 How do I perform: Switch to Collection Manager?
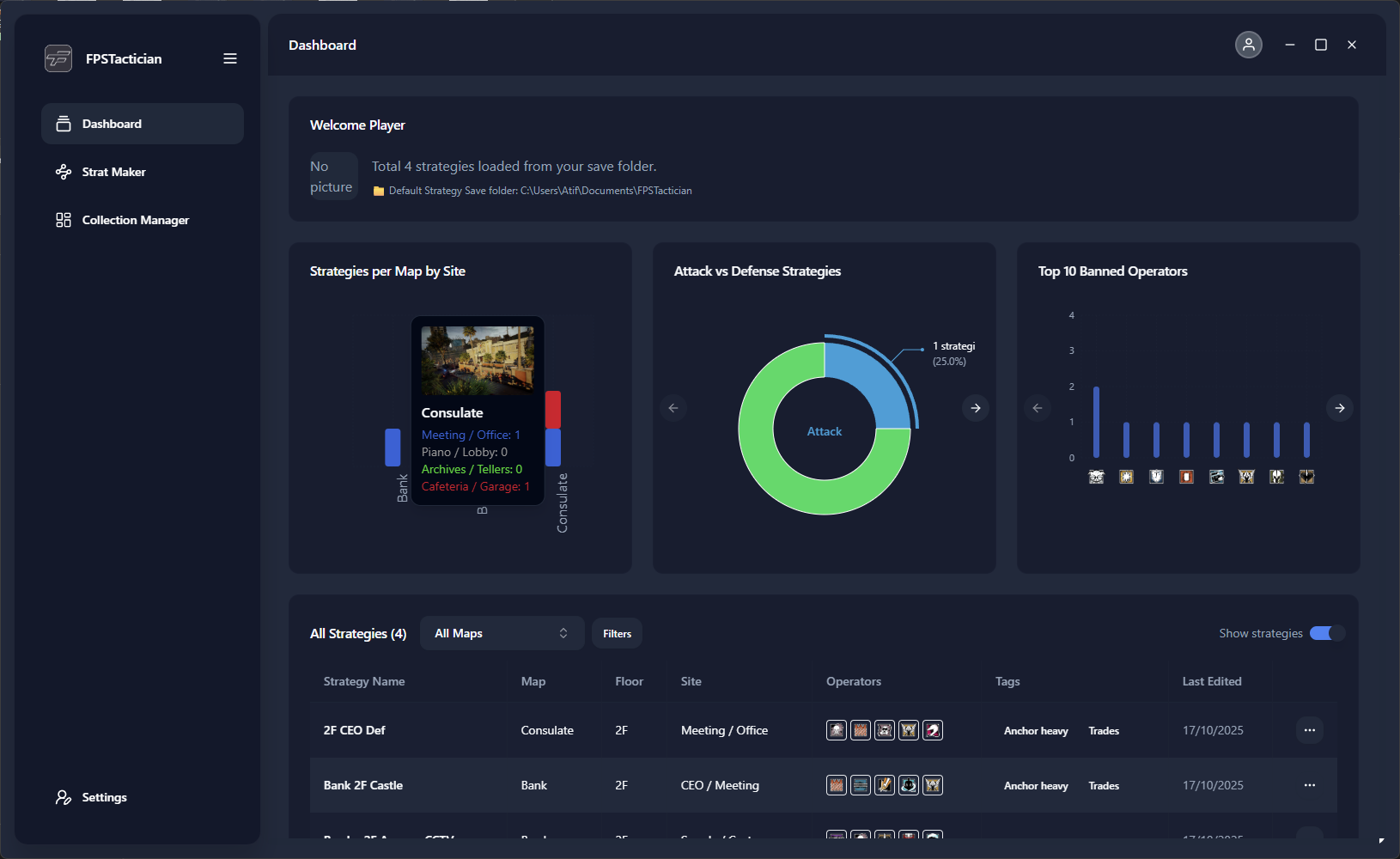point(135,220)
